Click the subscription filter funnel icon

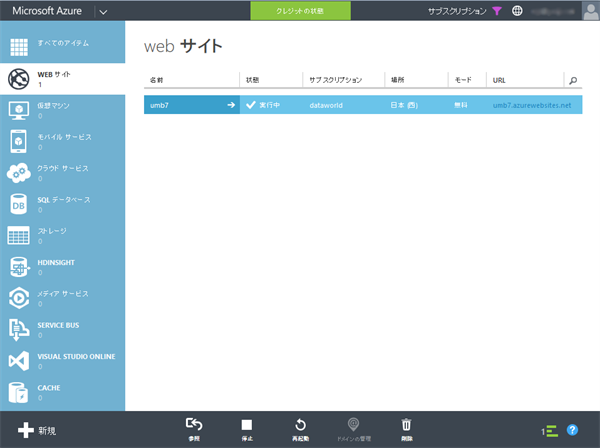497,11
